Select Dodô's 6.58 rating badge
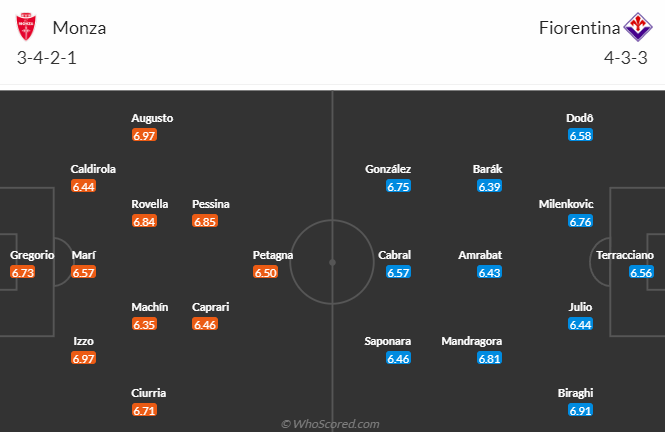Image resolution: width=665 pixels, height=432 pixels. point(580,135)
